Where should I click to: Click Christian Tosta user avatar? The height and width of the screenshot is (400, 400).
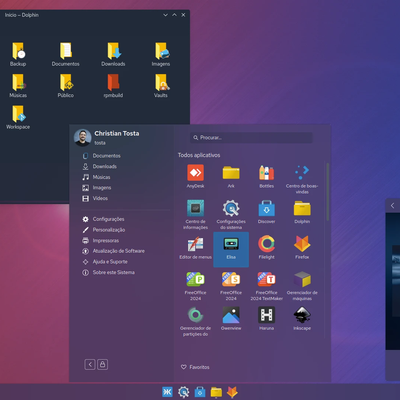[82, 137]
